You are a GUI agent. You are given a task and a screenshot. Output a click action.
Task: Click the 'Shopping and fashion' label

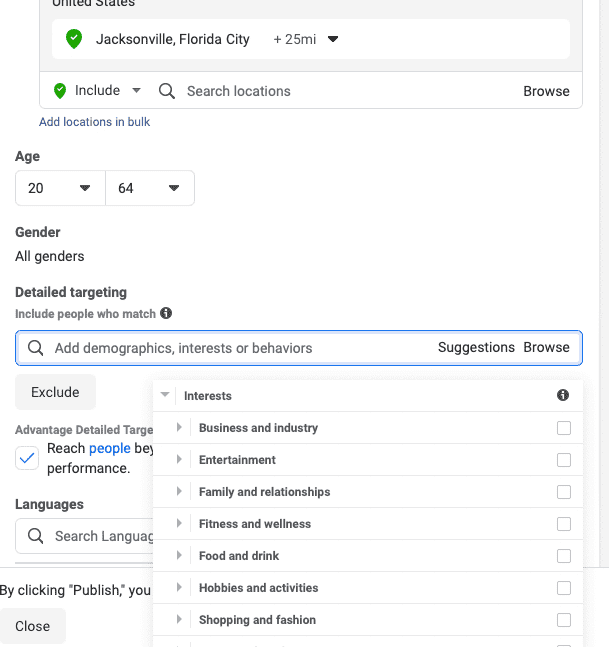point(257,620)
